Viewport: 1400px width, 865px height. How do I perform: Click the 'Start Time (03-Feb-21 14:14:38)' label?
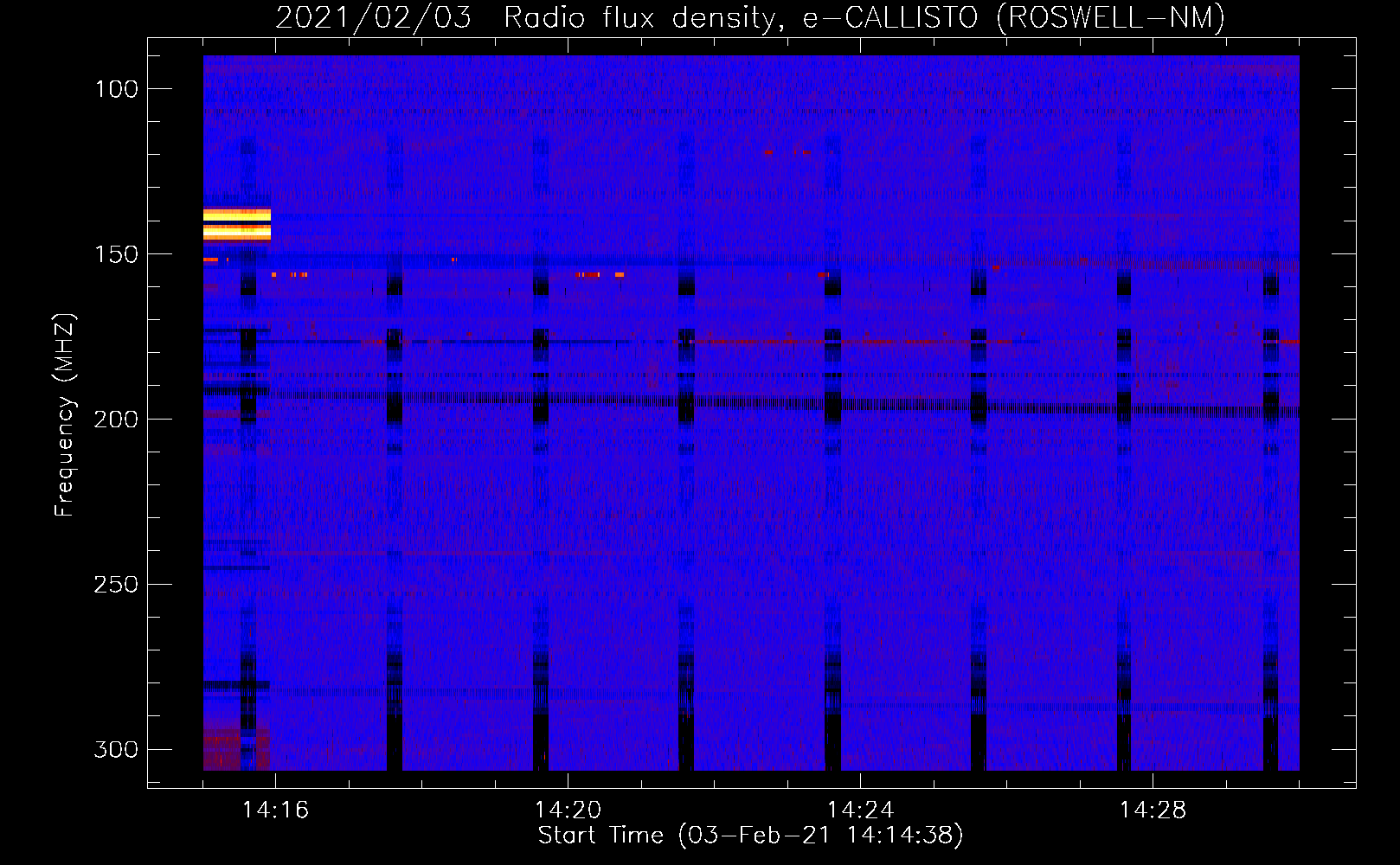pos(750,836)
